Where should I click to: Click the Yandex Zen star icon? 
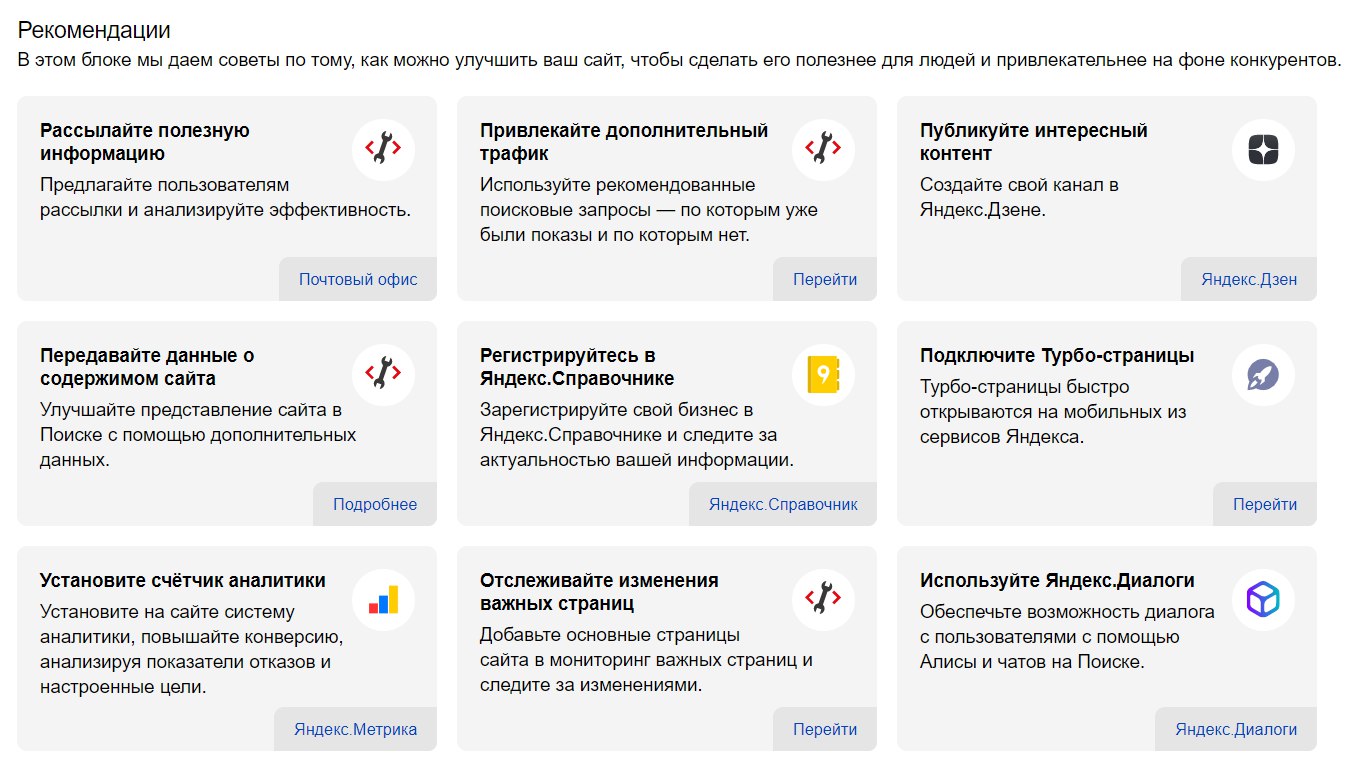[1263, 150]
